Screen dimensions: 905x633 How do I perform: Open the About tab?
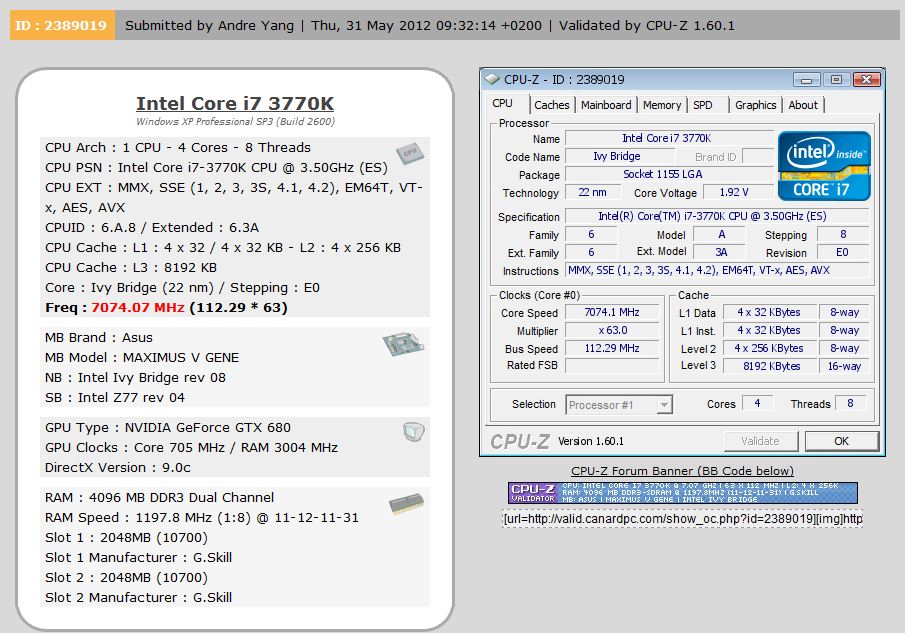[x=802, y=104]
